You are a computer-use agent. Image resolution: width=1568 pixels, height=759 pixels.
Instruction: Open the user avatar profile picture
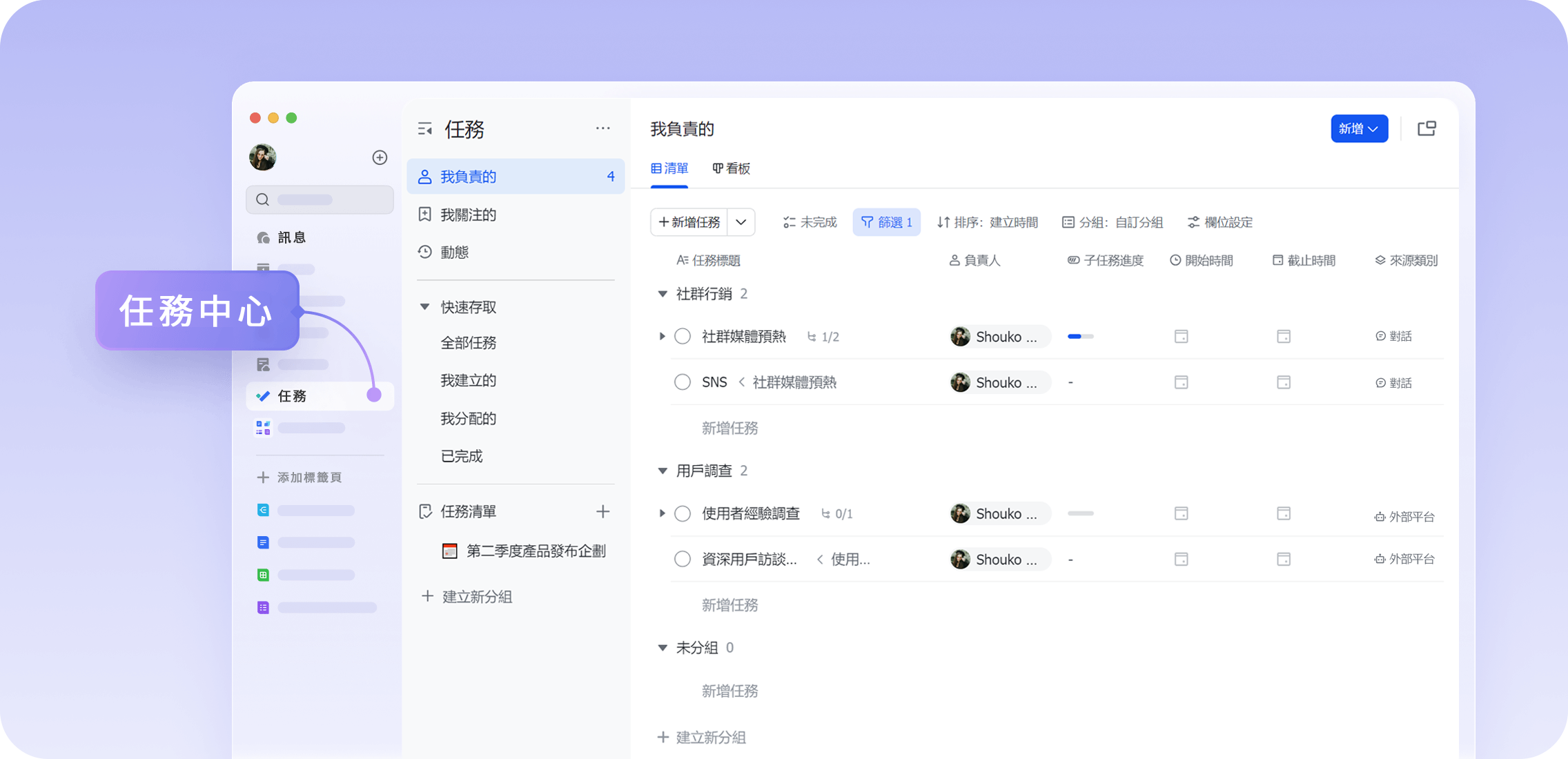(x=263, y=157)
